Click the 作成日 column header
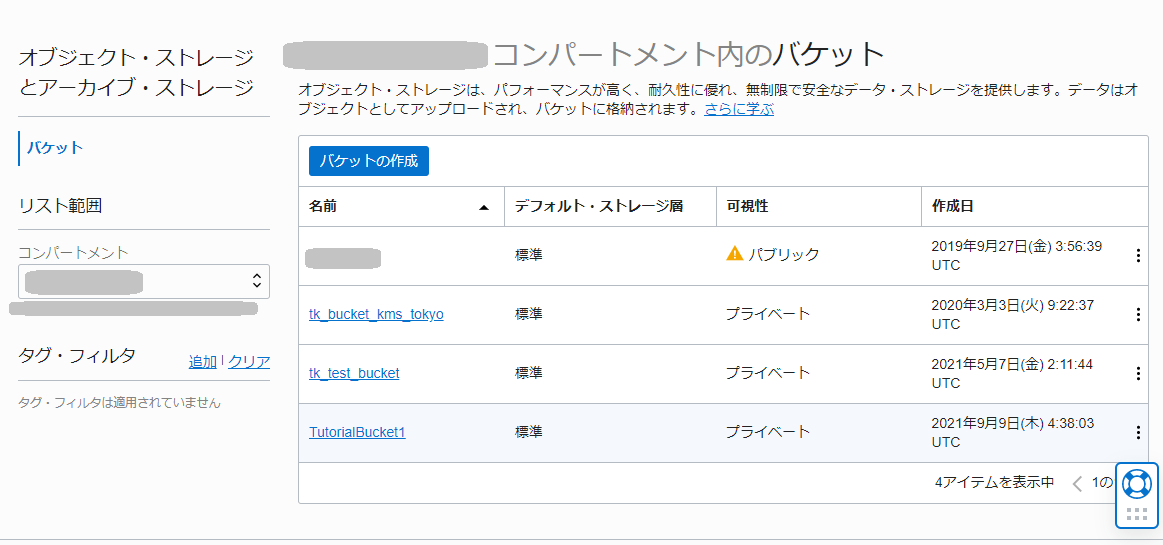Viewport: 1163px width, 545px height. [x=953, y=206]
